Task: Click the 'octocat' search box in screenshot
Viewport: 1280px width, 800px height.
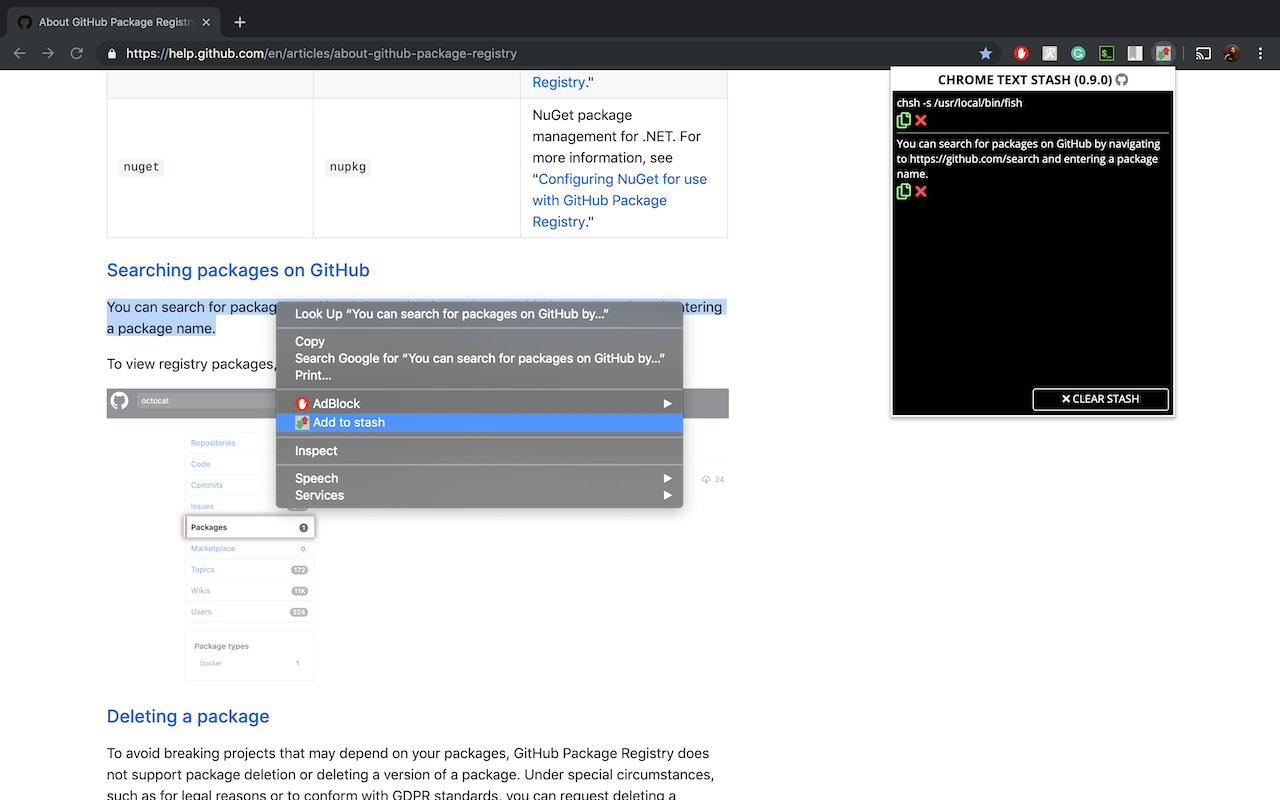Action: (x=205, y=400)
